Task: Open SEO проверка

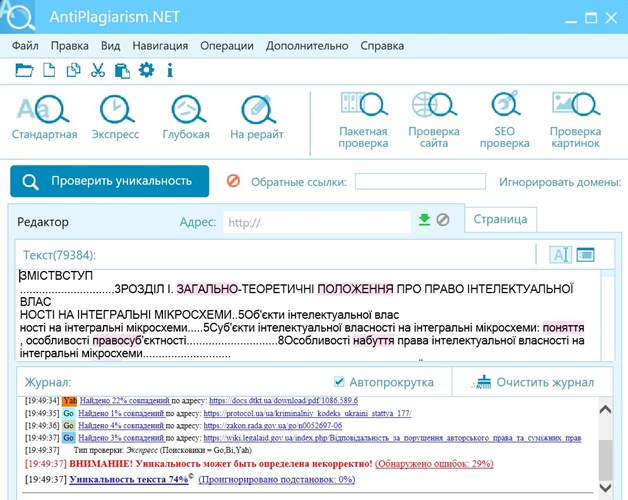Action: coord(505,120)
